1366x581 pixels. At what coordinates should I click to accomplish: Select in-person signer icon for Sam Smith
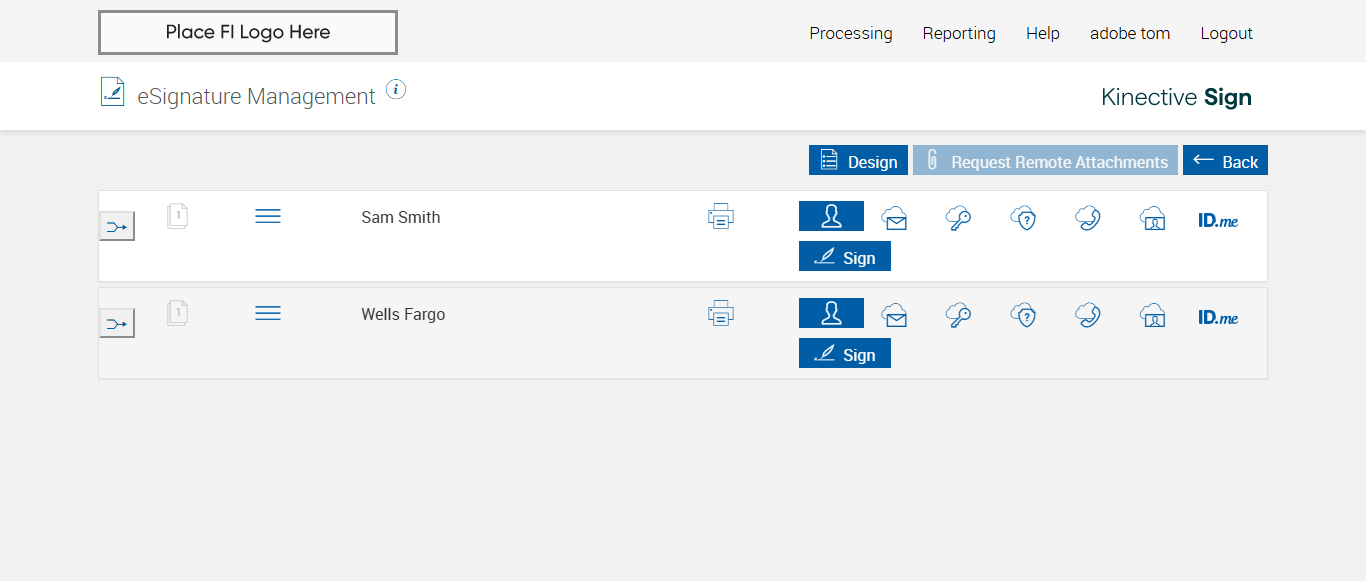pyautogui.click(x=831, y=216)
